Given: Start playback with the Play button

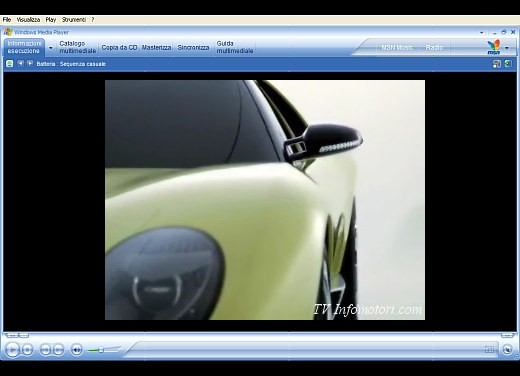Looking at the screenshot, I should pyautogui.click(x=12, y=349).
